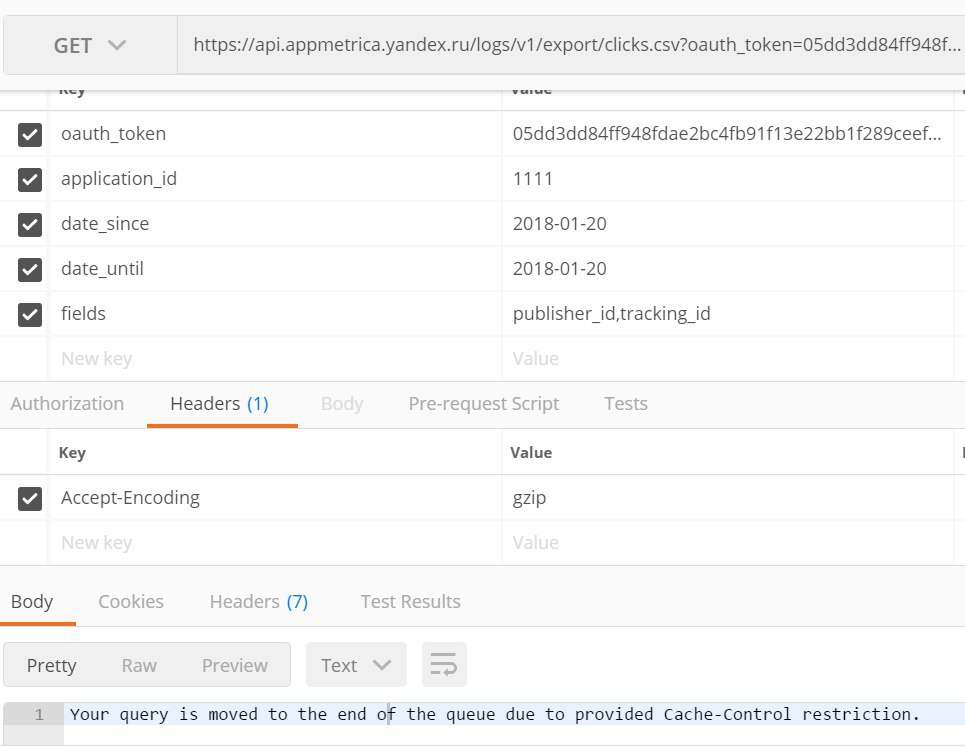
Task: Select the application_id key cell
Action: (x=276, y=178)
